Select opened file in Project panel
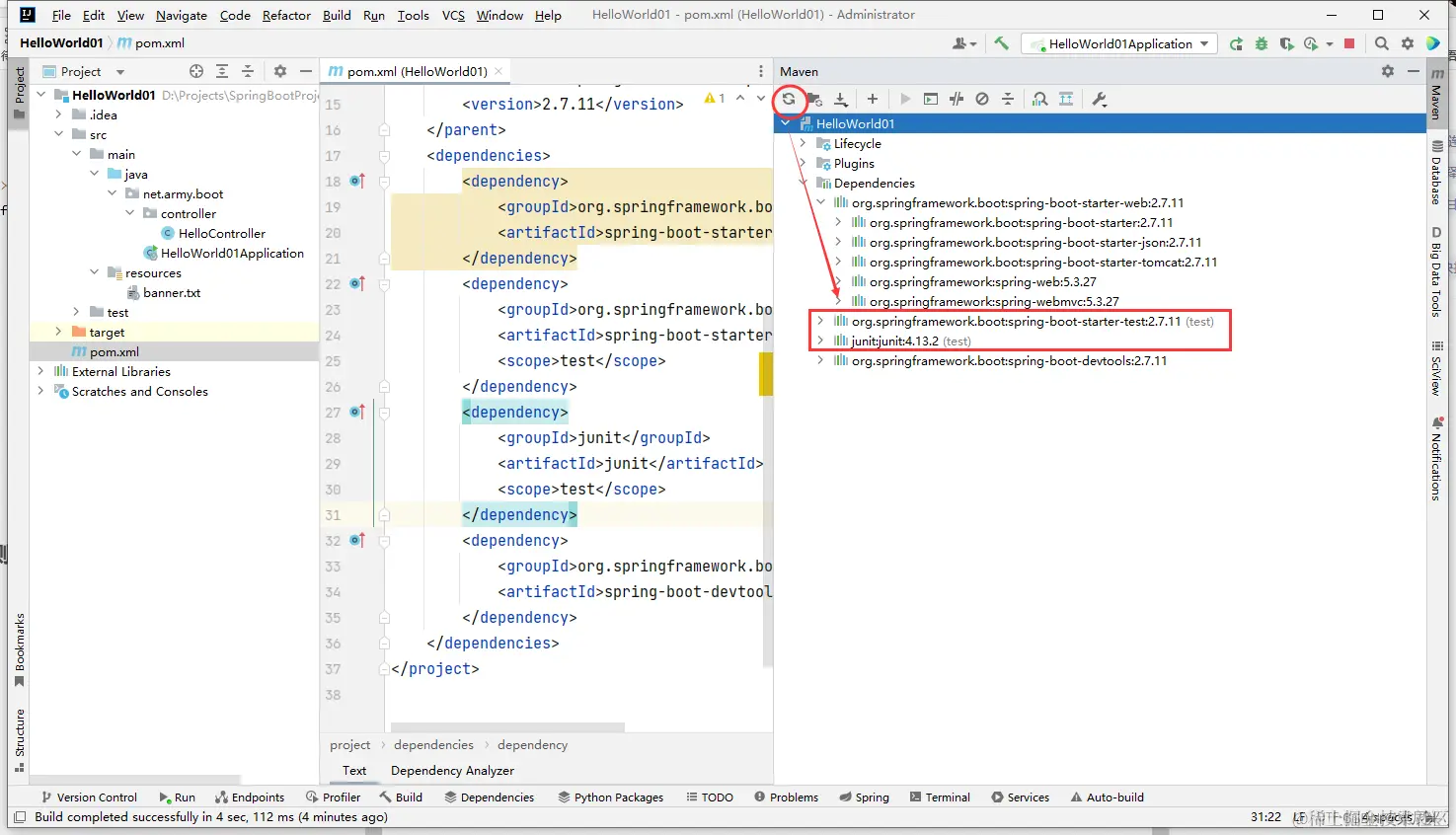 (196, 71)
